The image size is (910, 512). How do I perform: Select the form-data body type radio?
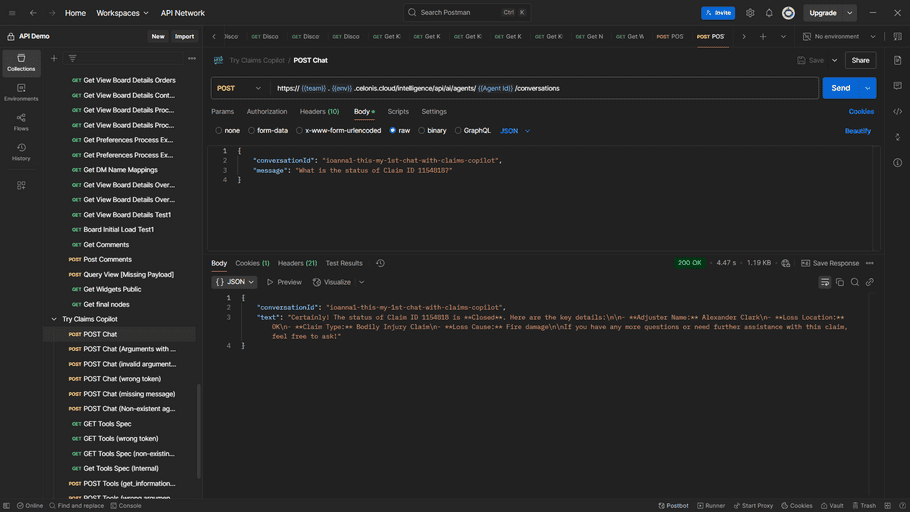click(249, 131)
